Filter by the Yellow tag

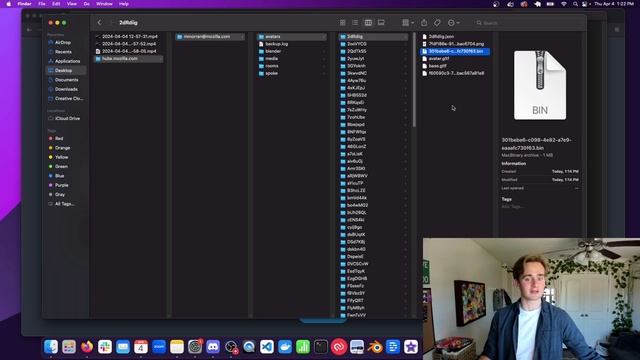61,157
